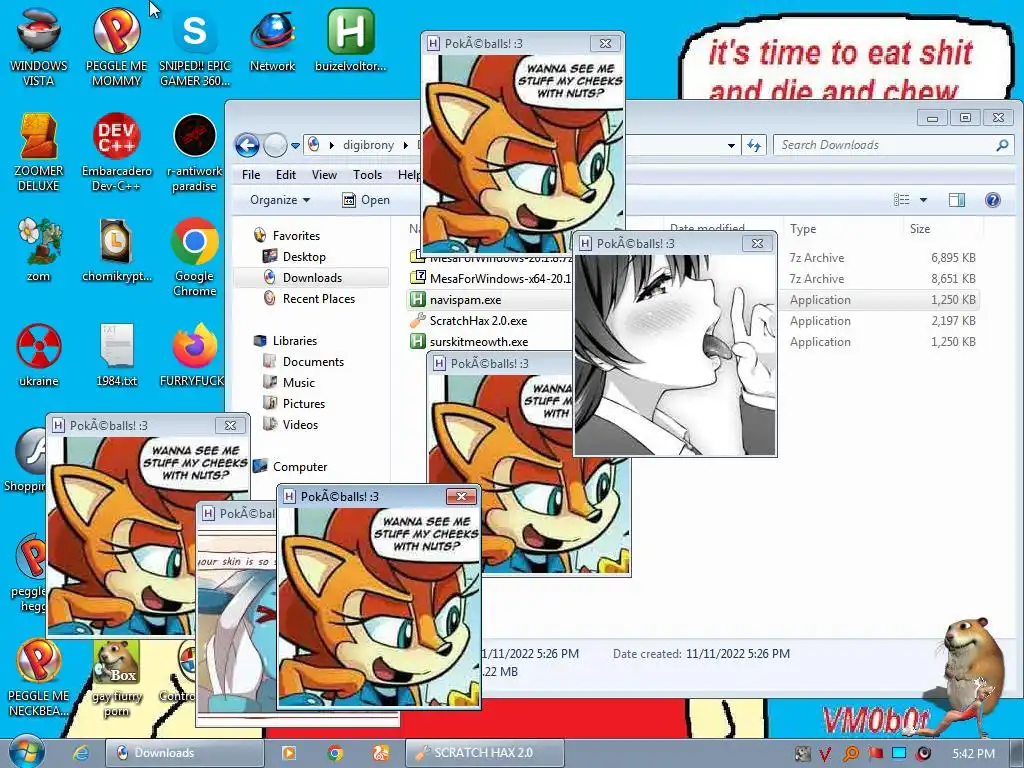Open the ukraine radiation icon
1024x768 pixels.
[x=39, y=354]
